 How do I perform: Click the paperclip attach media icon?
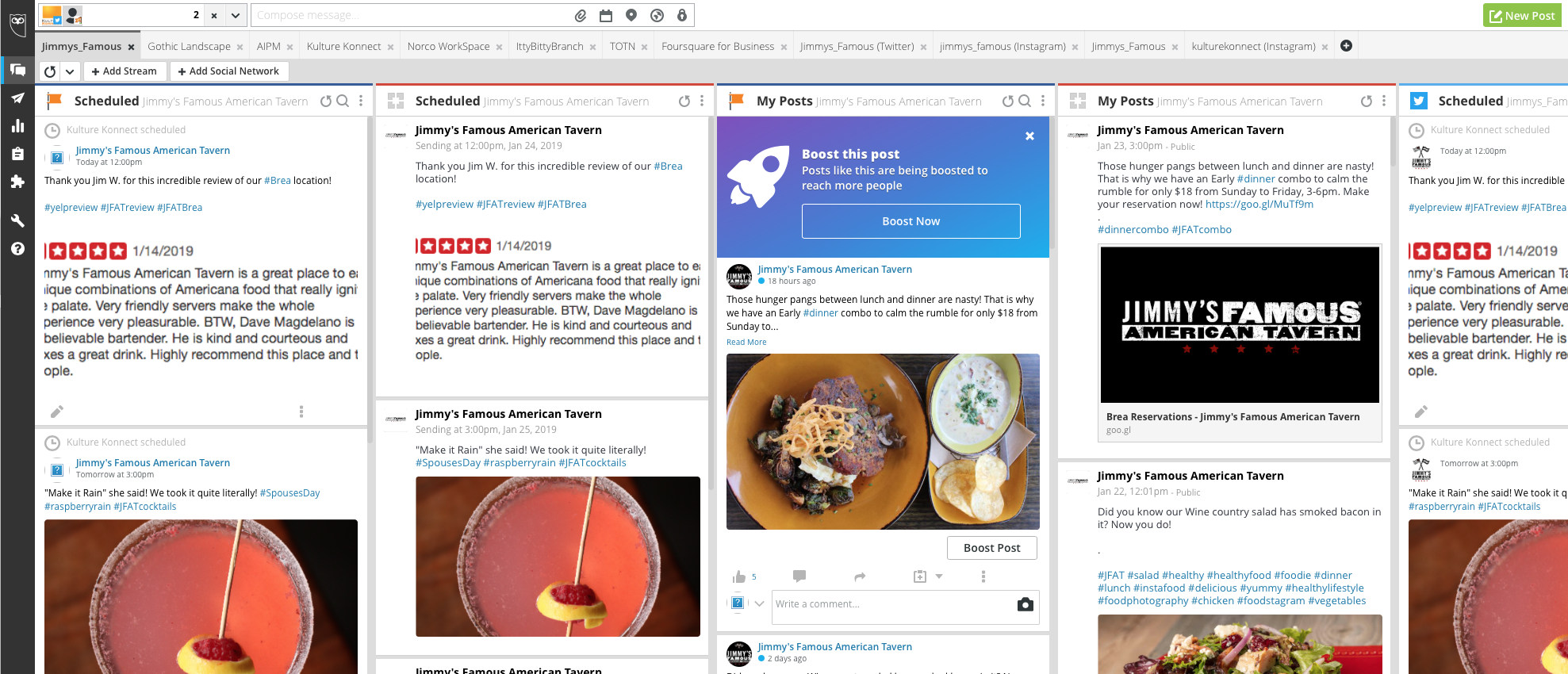[x=581, y=15]
